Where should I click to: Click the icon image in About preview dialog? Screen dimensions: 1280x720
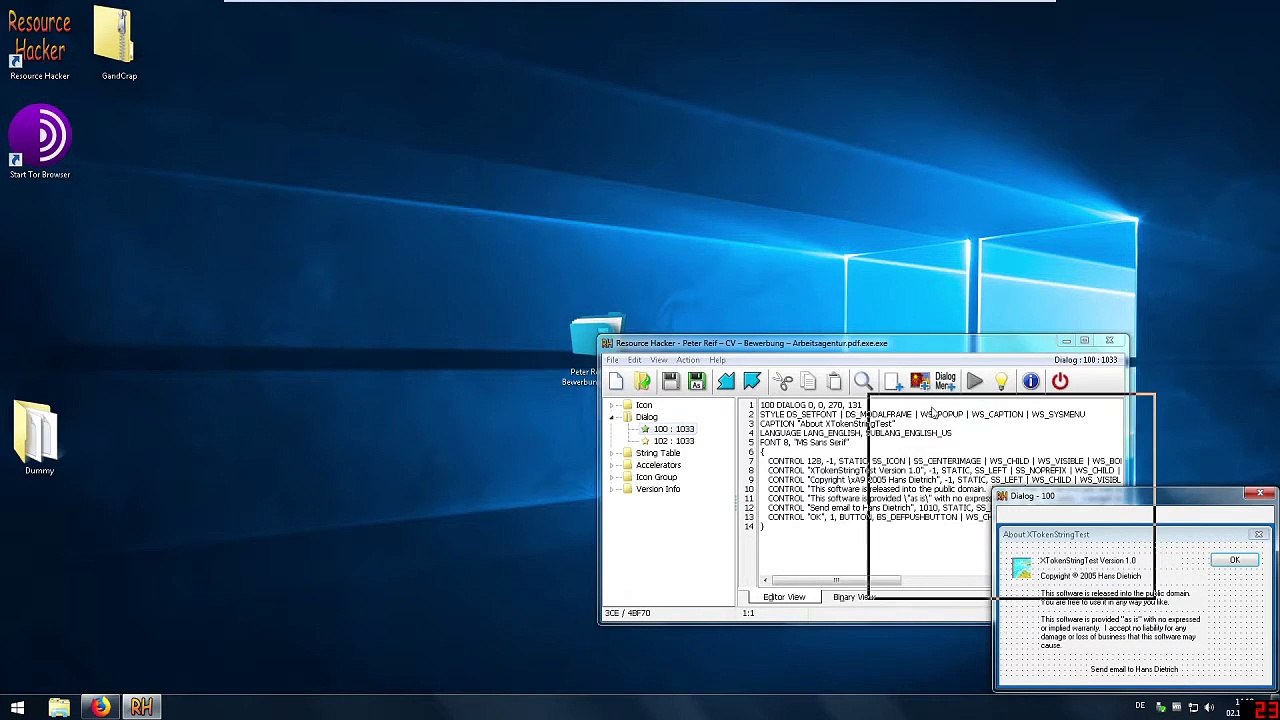[1021, 568]
